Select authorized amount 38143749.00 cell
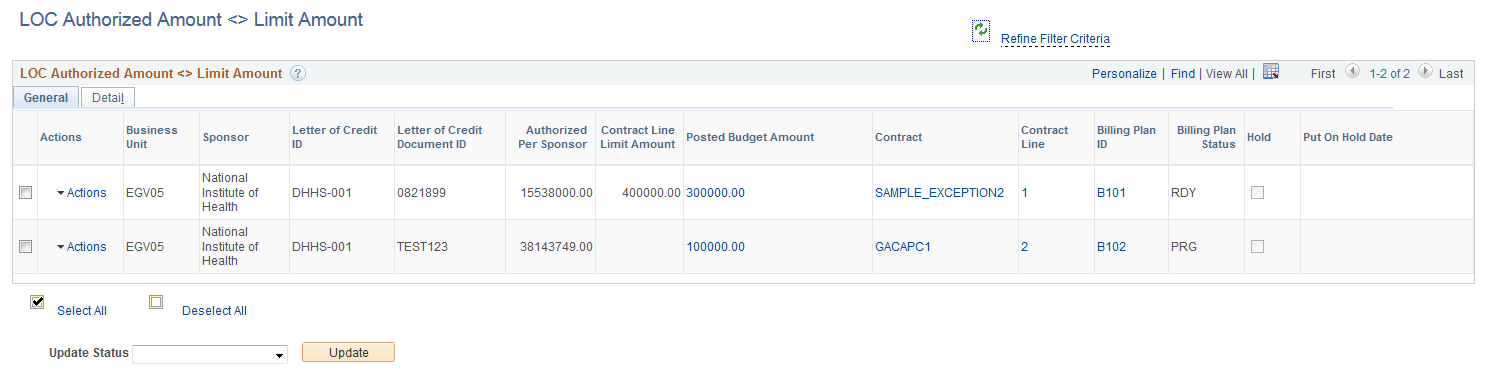1489x383 pixels. click(556, 247)
